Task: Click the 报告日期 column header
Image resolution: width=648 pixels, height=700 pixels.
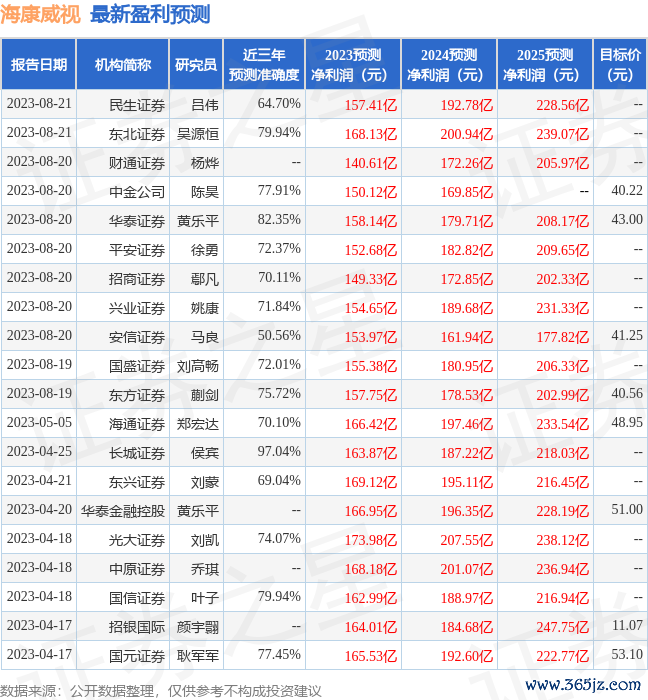Action: (x=39, y=65)
